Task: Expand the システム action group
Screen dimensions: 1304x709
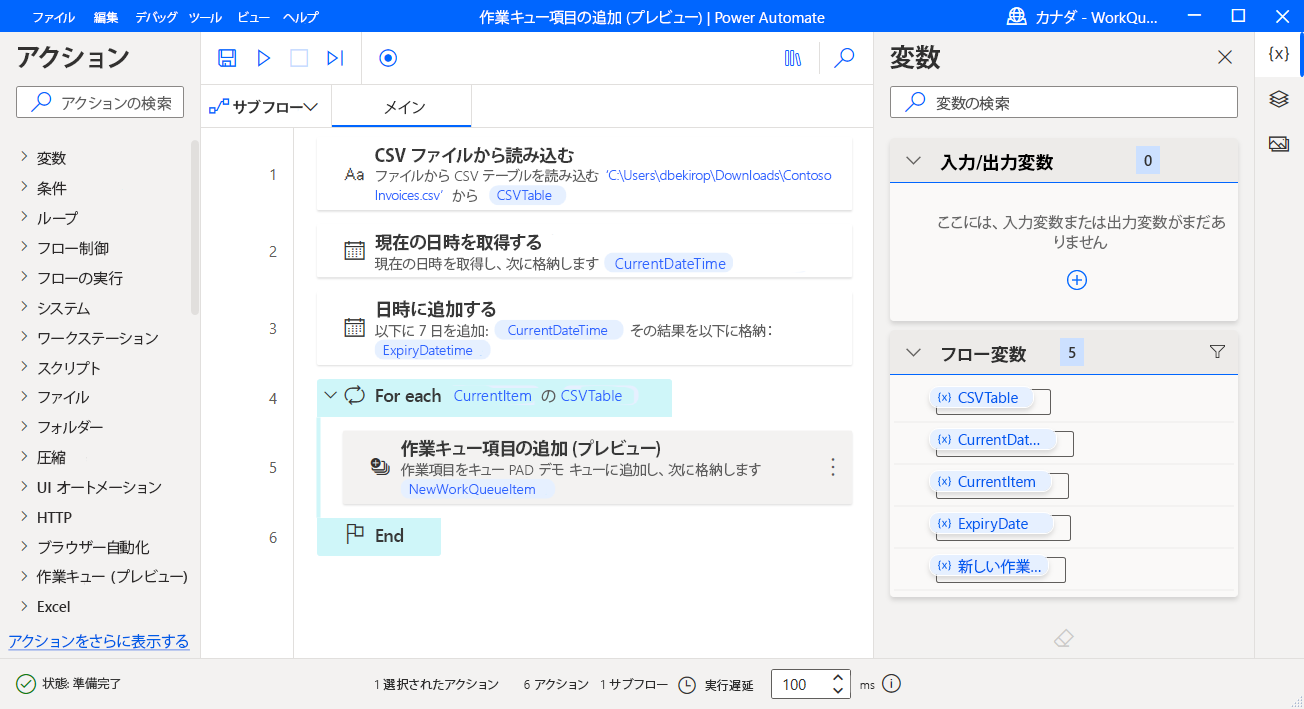Action: coord(24,307)
